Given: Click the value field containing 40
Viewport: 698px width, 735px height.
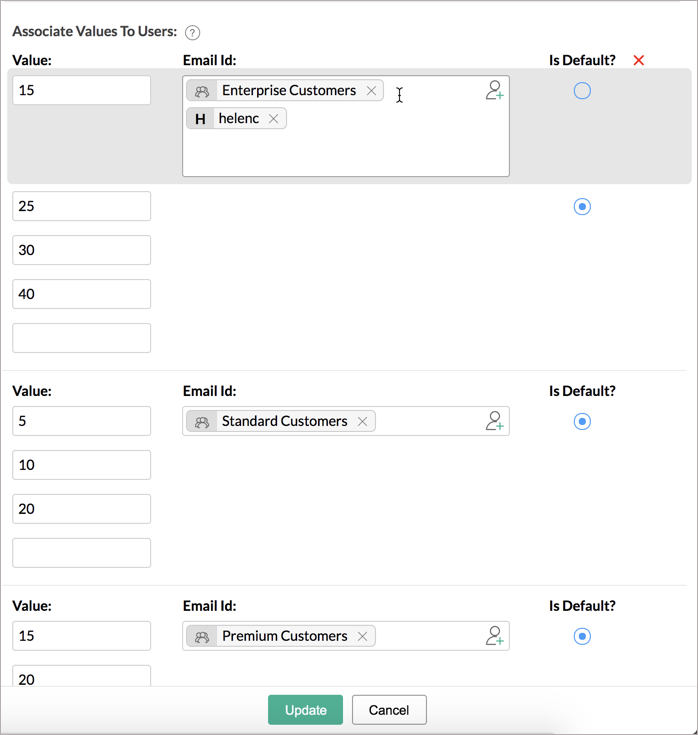Looking at the screenshot, I should (x=81, y=294).
